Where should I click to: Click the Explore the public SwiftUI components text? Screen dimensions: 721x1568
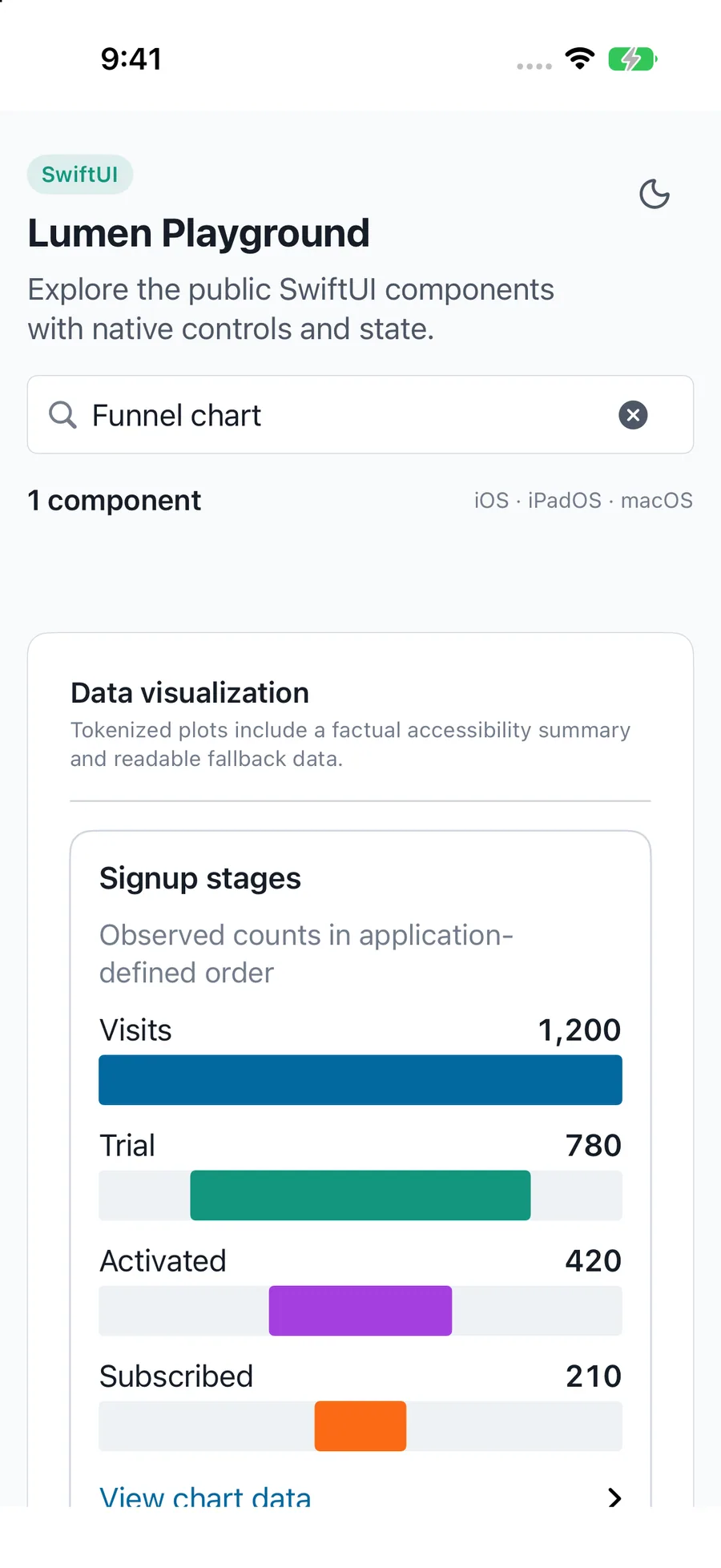click(x=291, y=309)
